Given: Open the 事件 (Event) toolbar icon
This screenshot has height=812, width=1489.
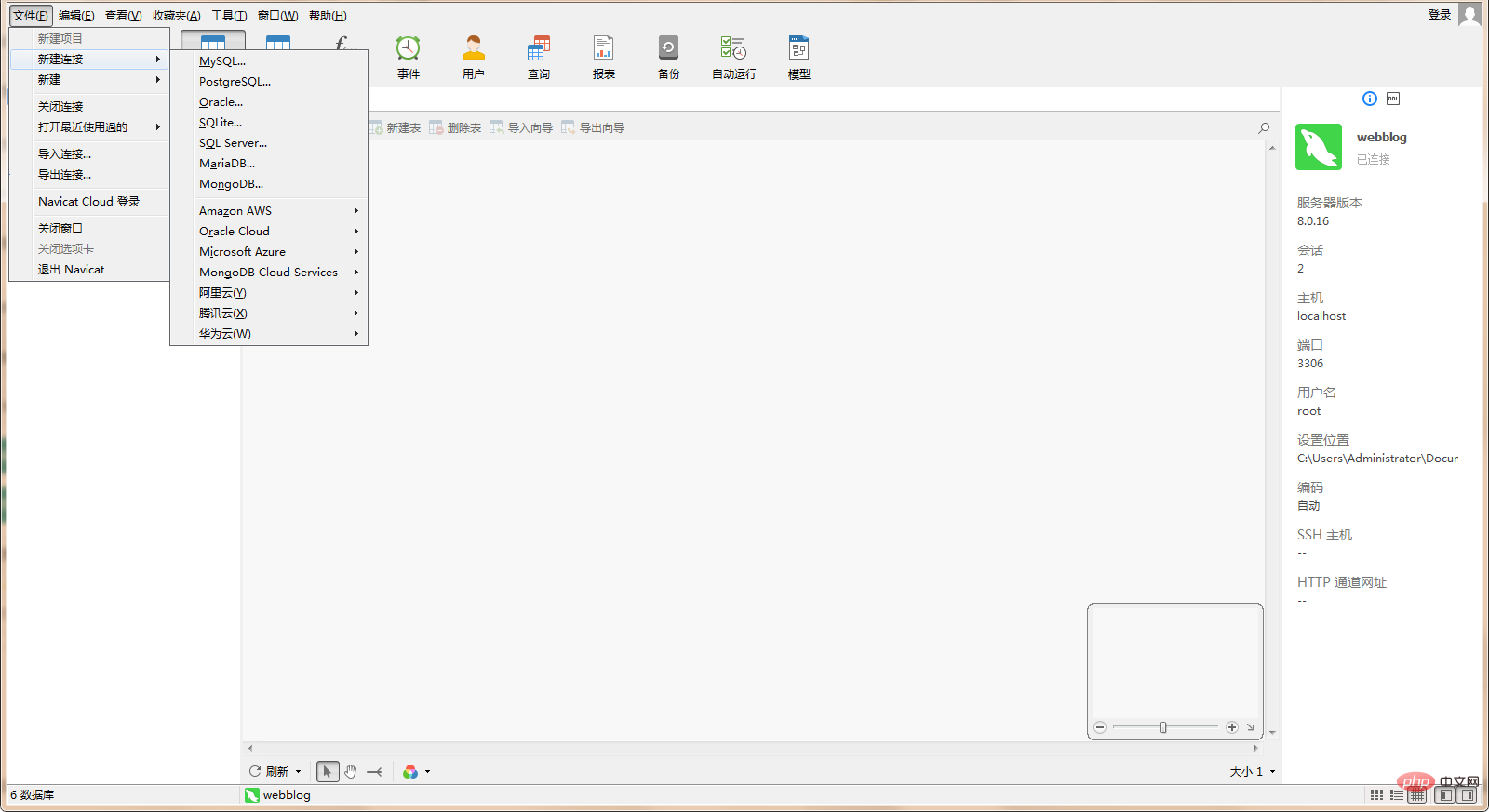Looking at the screenshot, I should [x=408, y=57].
